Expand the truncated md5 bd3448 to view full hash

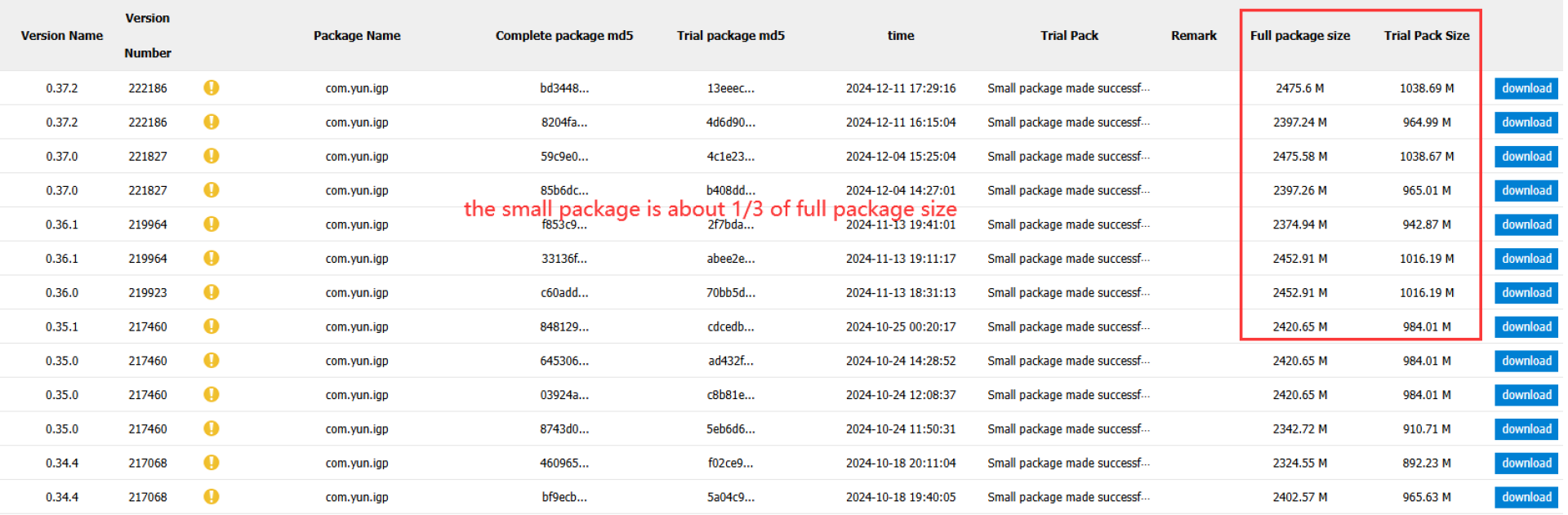point(564,88)
